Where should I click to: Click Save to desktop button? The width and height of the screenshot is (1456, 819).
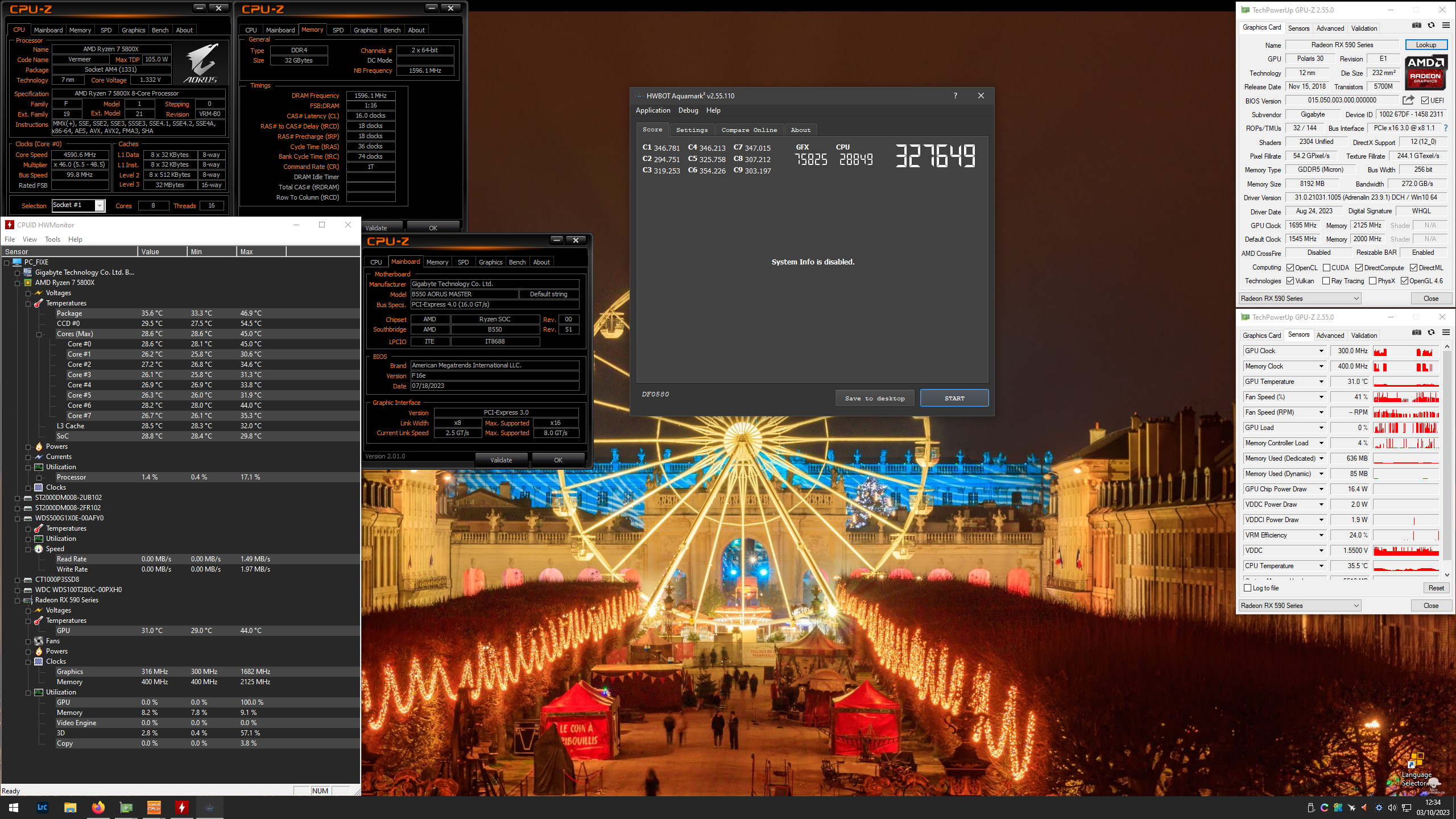point(875,398)
